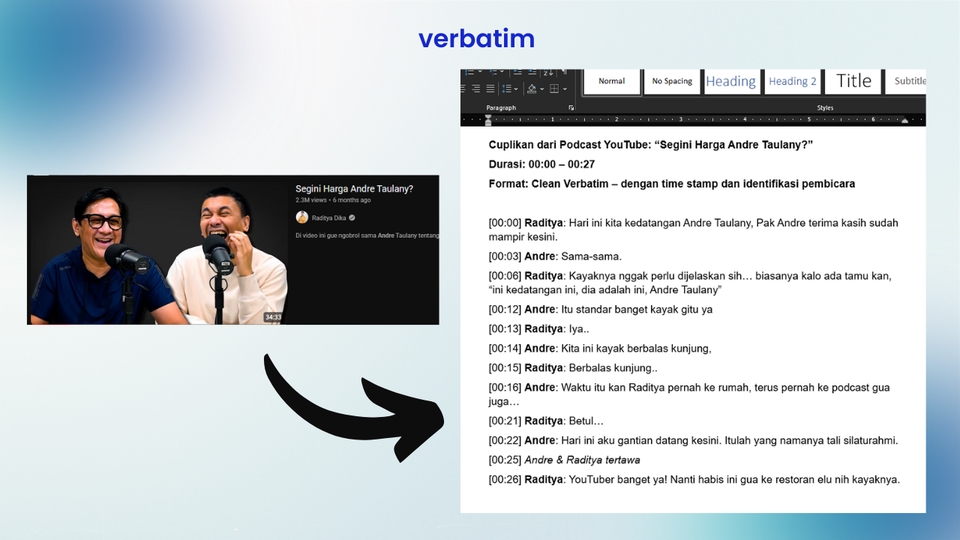Apply the No Spacing style

click(x=672, y=81)
